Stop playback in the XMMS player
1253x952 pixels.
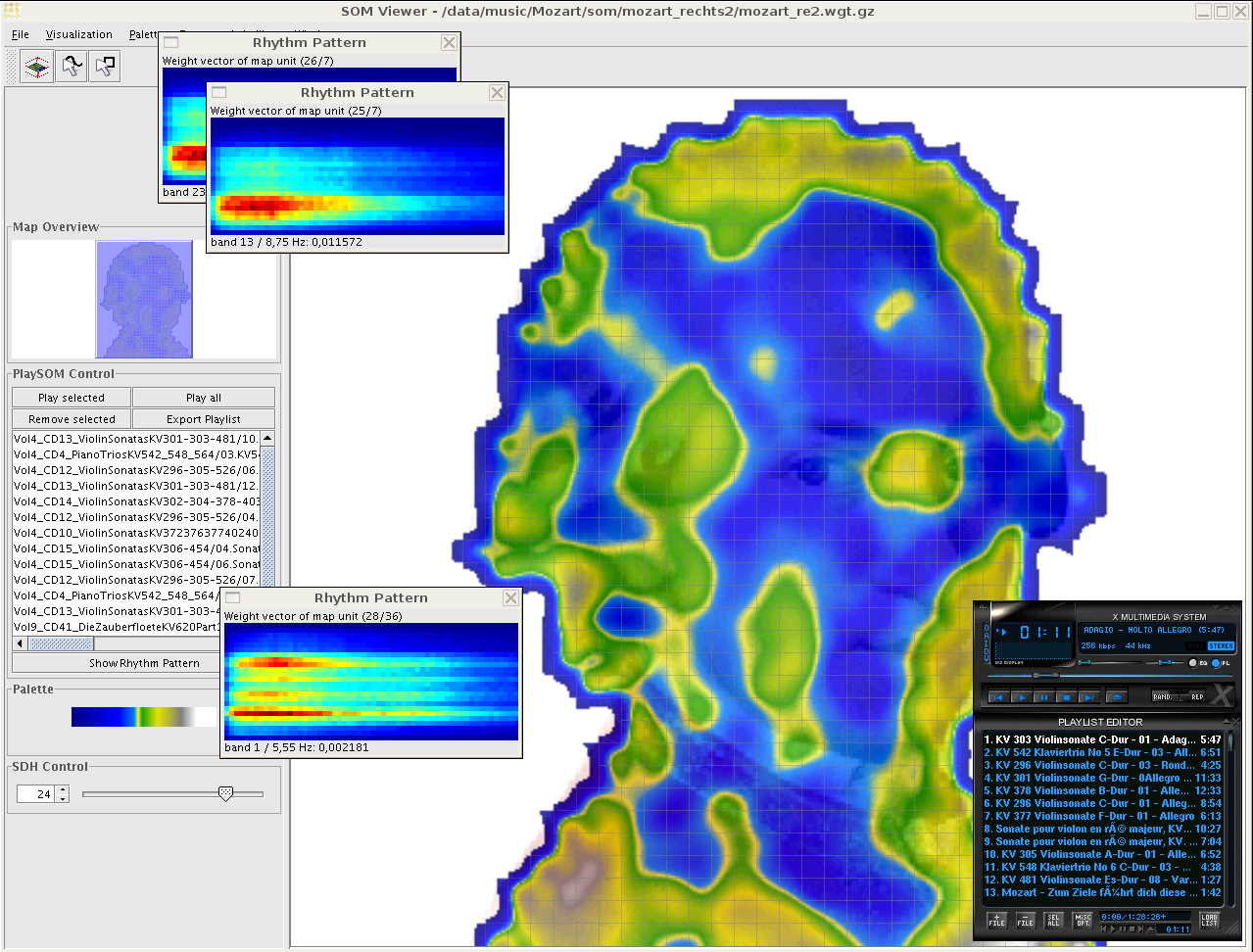click(1067, 697)
